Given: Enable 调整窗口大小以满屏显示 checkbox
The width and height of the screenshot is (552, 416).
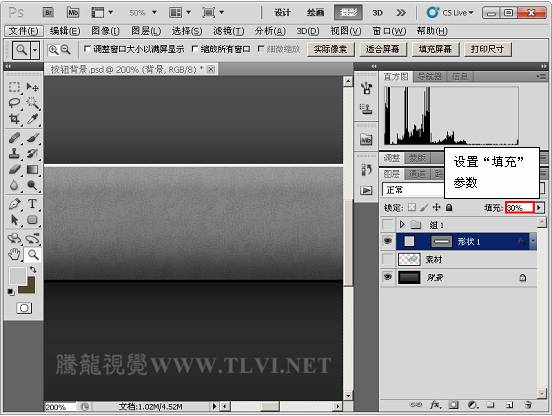Looking at the screenshot, I should (x=87, y=49).
